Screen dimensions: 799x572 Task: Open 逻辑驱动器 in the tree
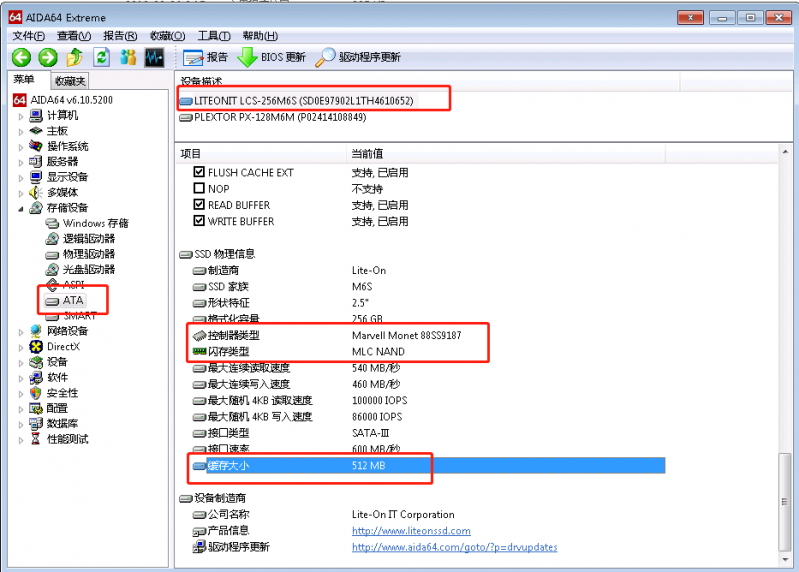[81, 238]
